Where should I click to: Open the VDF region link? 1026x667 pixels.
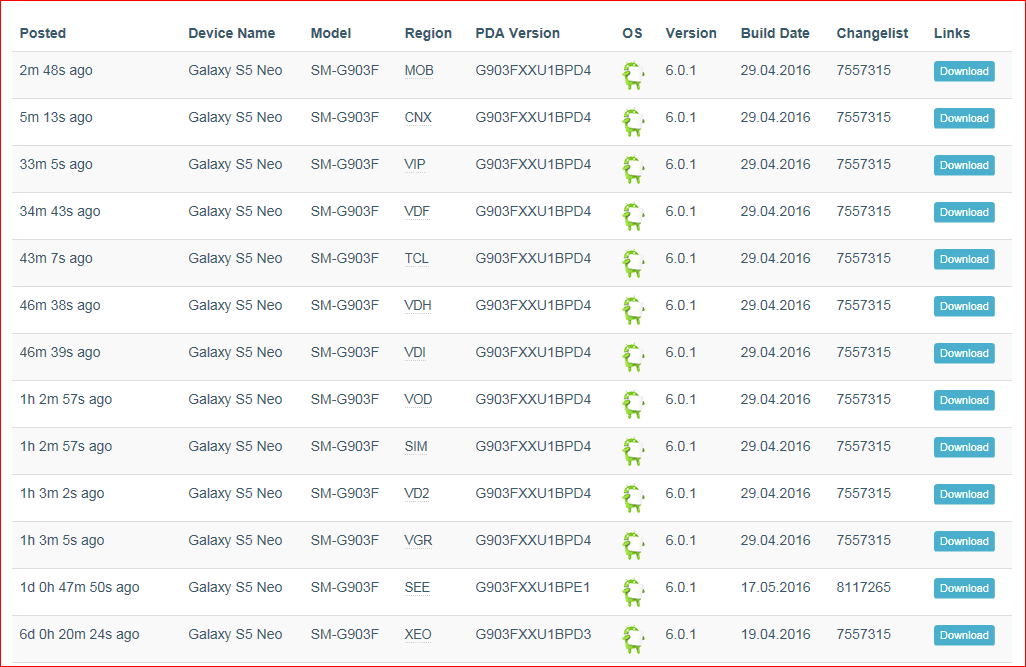(x=417, y=212)
